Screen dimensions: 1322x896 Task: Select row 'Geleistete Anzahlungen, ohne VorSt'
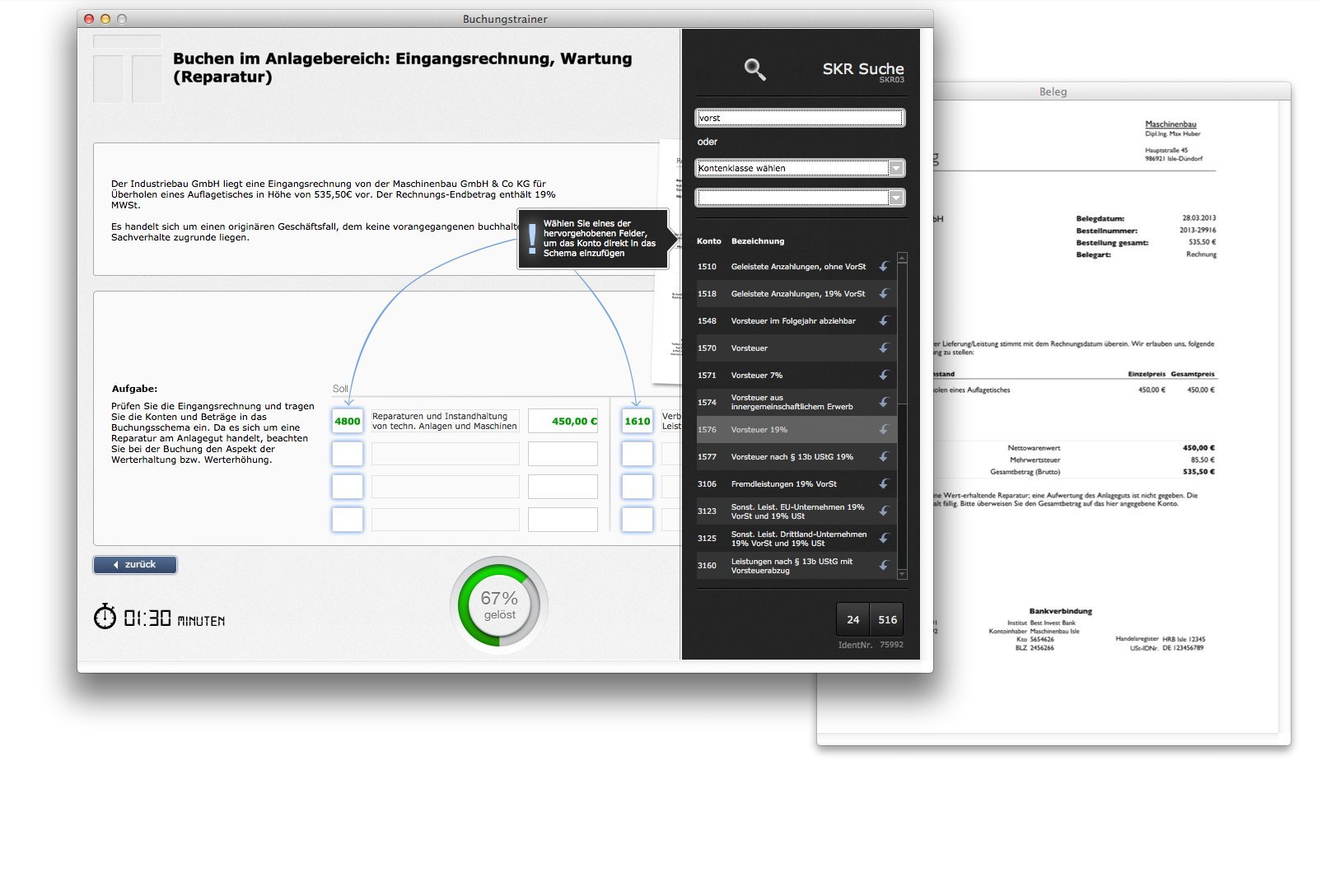coord(796,266)
